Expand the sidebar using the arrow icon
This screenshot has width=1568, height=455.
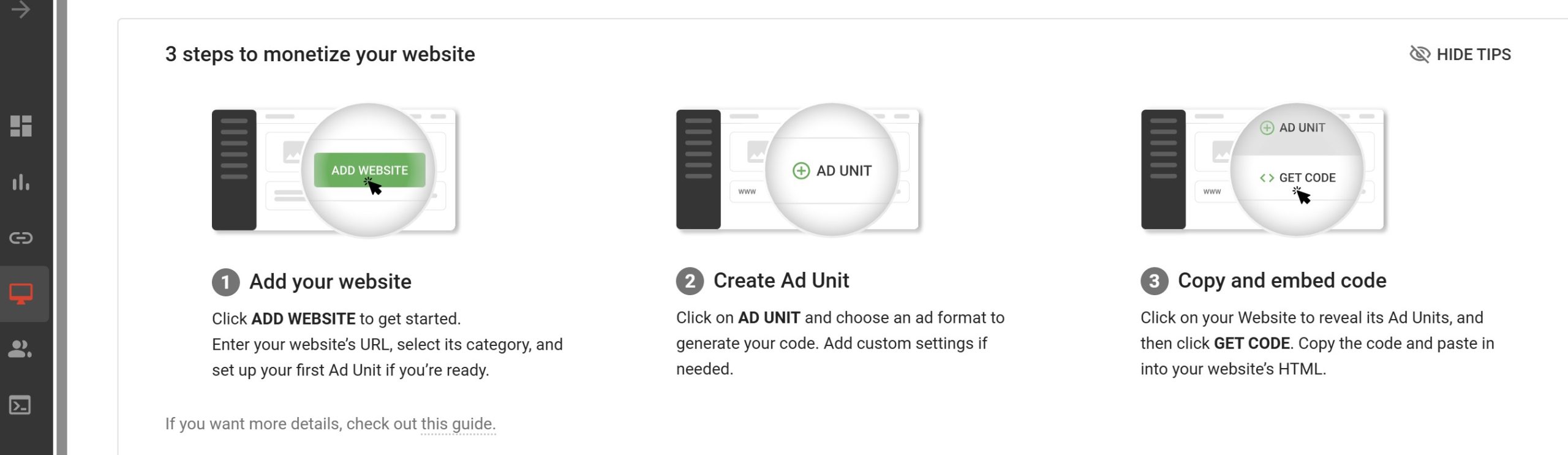21,10
